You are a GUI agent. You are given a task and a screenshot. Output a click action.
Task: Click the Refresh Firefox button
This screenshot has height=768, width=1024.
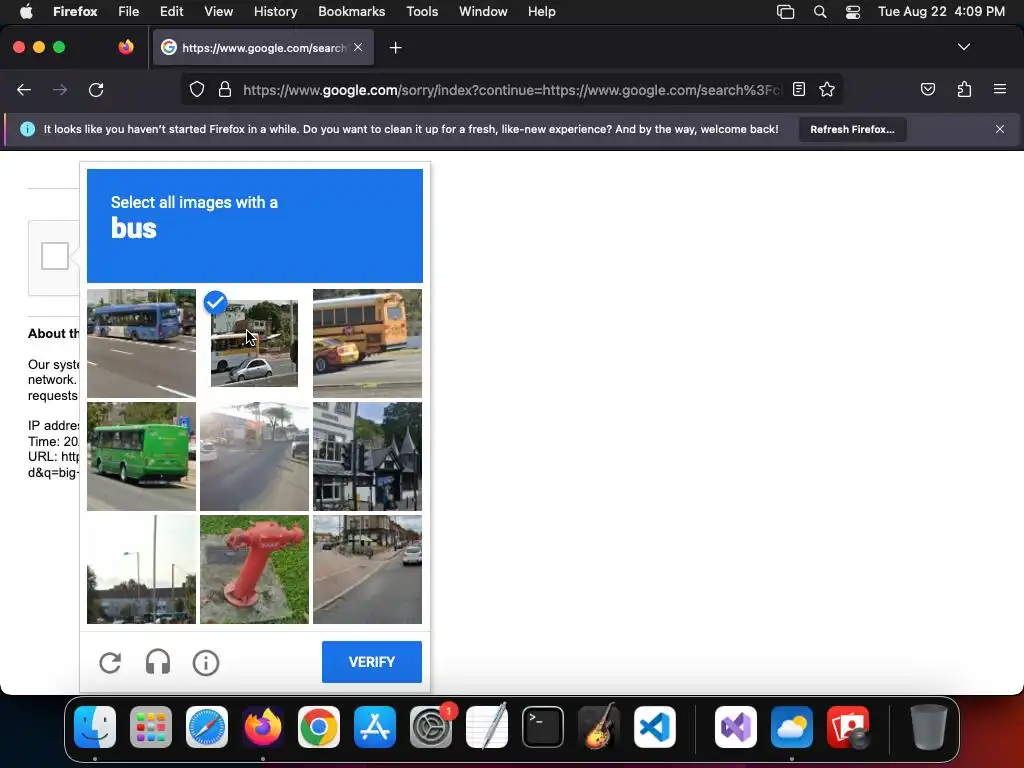pyautogui.click(x=852, y=129)
